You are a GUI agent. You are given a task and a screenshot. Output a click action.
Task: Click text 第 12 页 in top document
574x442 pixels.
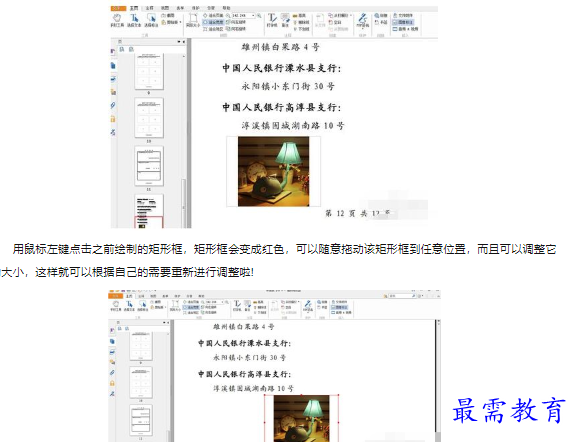(x=340, y=213)
